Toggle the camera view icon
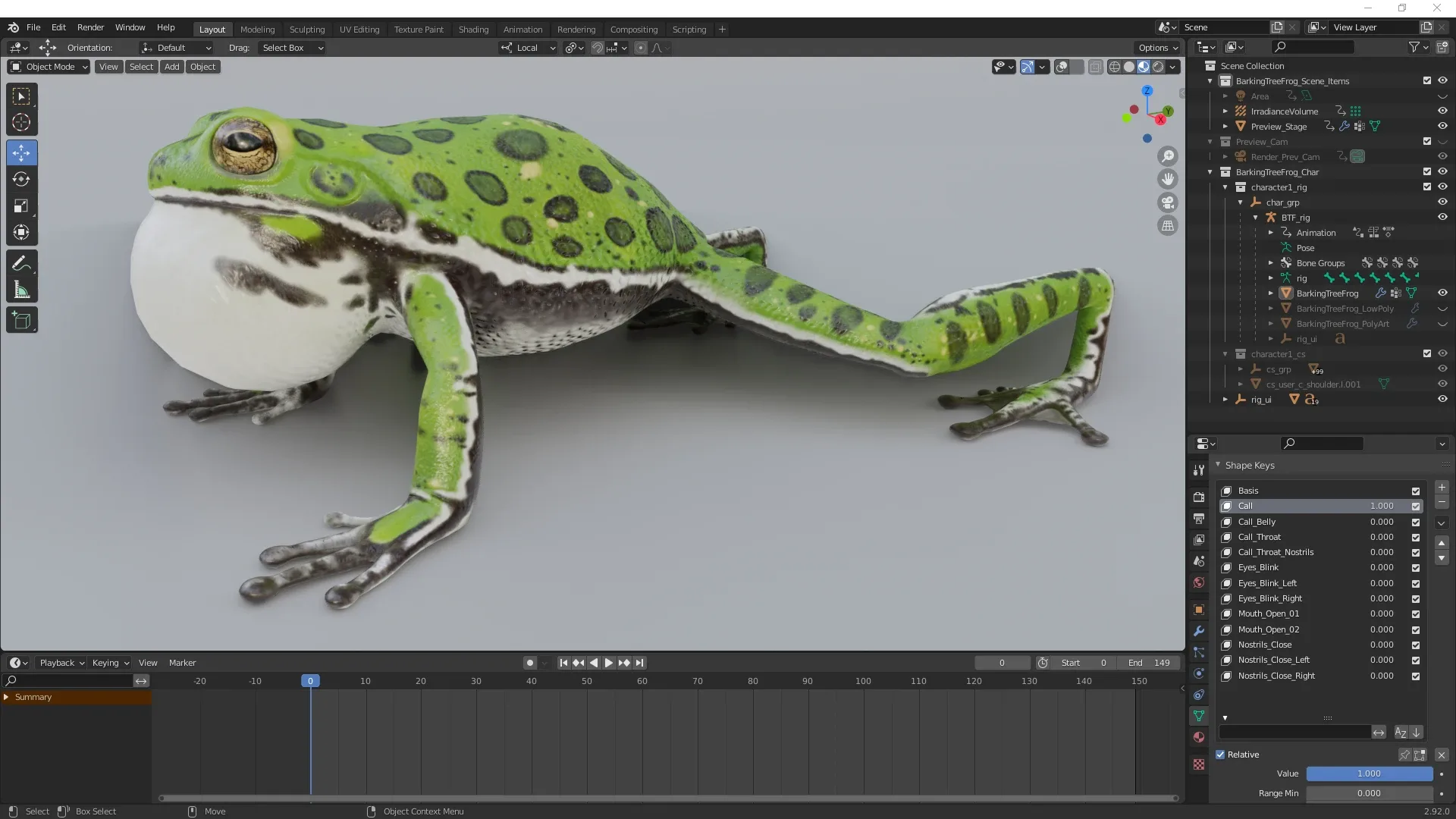 [1168, 202]
